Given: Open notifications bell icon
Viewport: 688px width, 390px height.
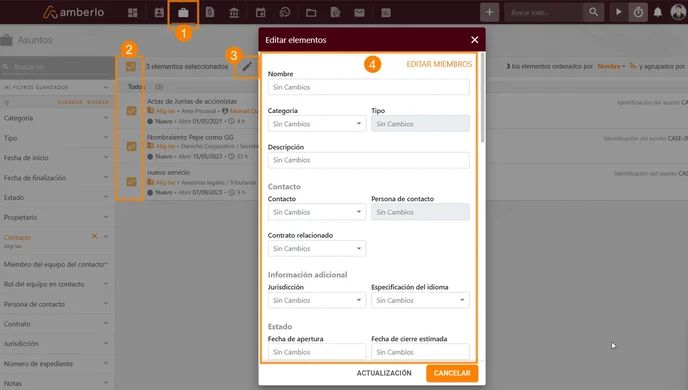Looking at the screenshot, I should pos(658,12).
